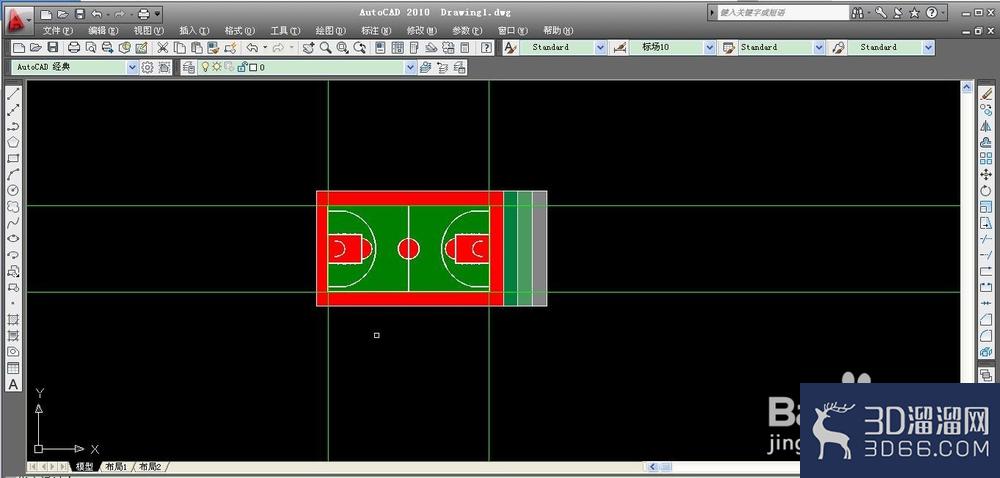The width and height of the screenshot is (1000, 478).
Task: Click in the keyword search field
Action: (x=783, y=13)
